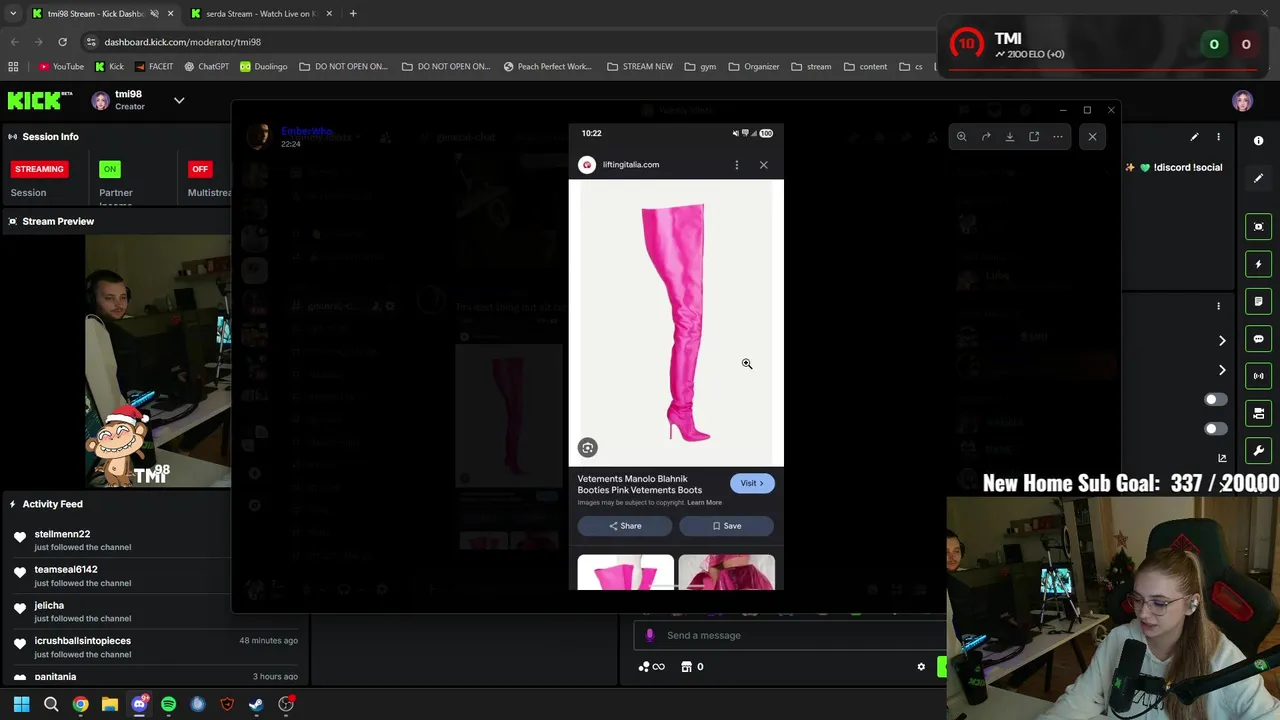The width and height of the screenshot is (1280, 720).
Task: Click the screen capture icon in the right sidebar
Action: click(1259, 227)
